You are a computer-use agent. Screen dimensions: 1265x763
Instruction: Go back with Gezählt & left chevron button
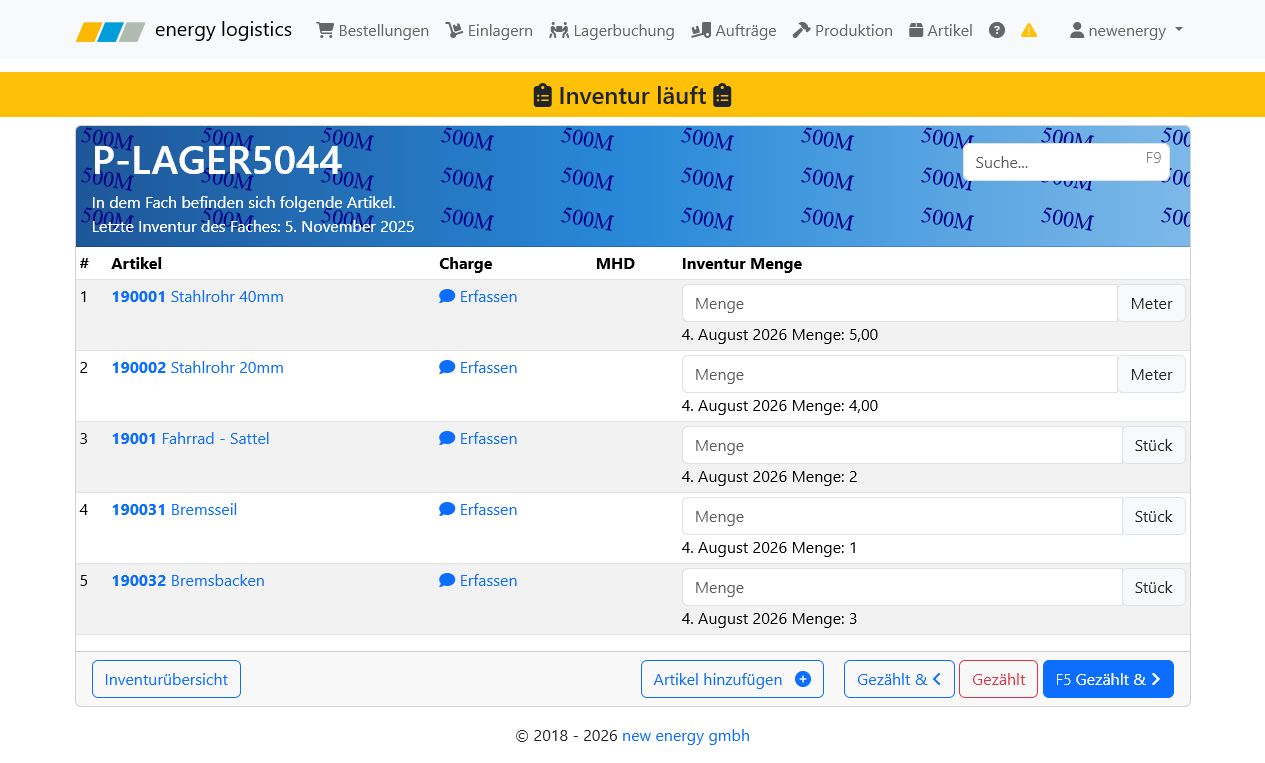[899, 679]
